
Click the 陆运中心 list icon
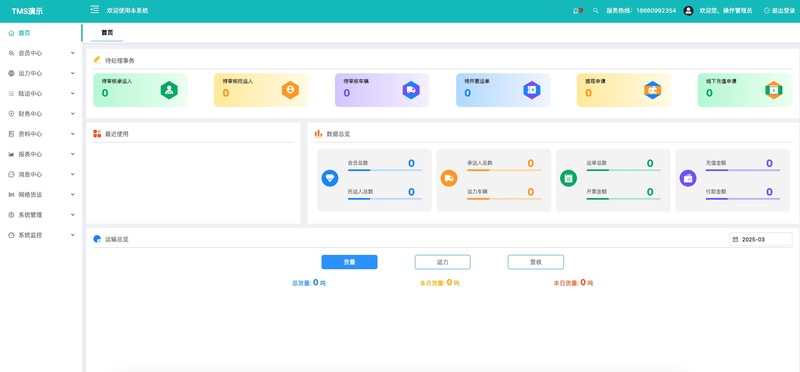tap(11, 93)
